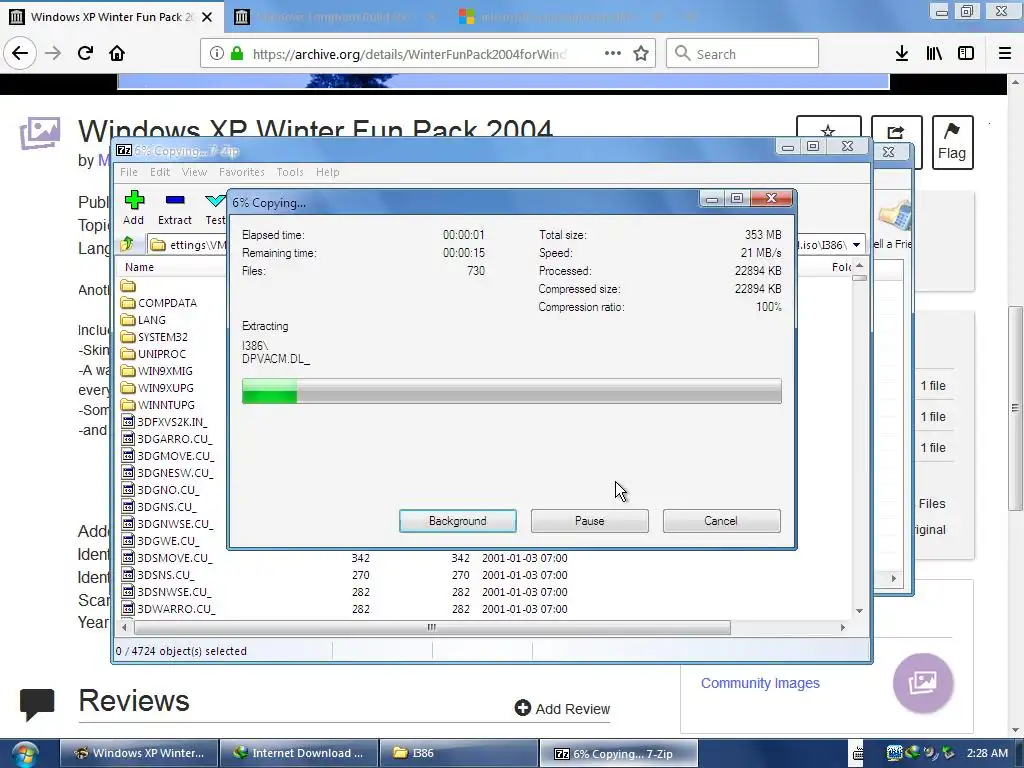Switch to Windows XP Winter taskbar button
1024x768 pixels.
138,754
